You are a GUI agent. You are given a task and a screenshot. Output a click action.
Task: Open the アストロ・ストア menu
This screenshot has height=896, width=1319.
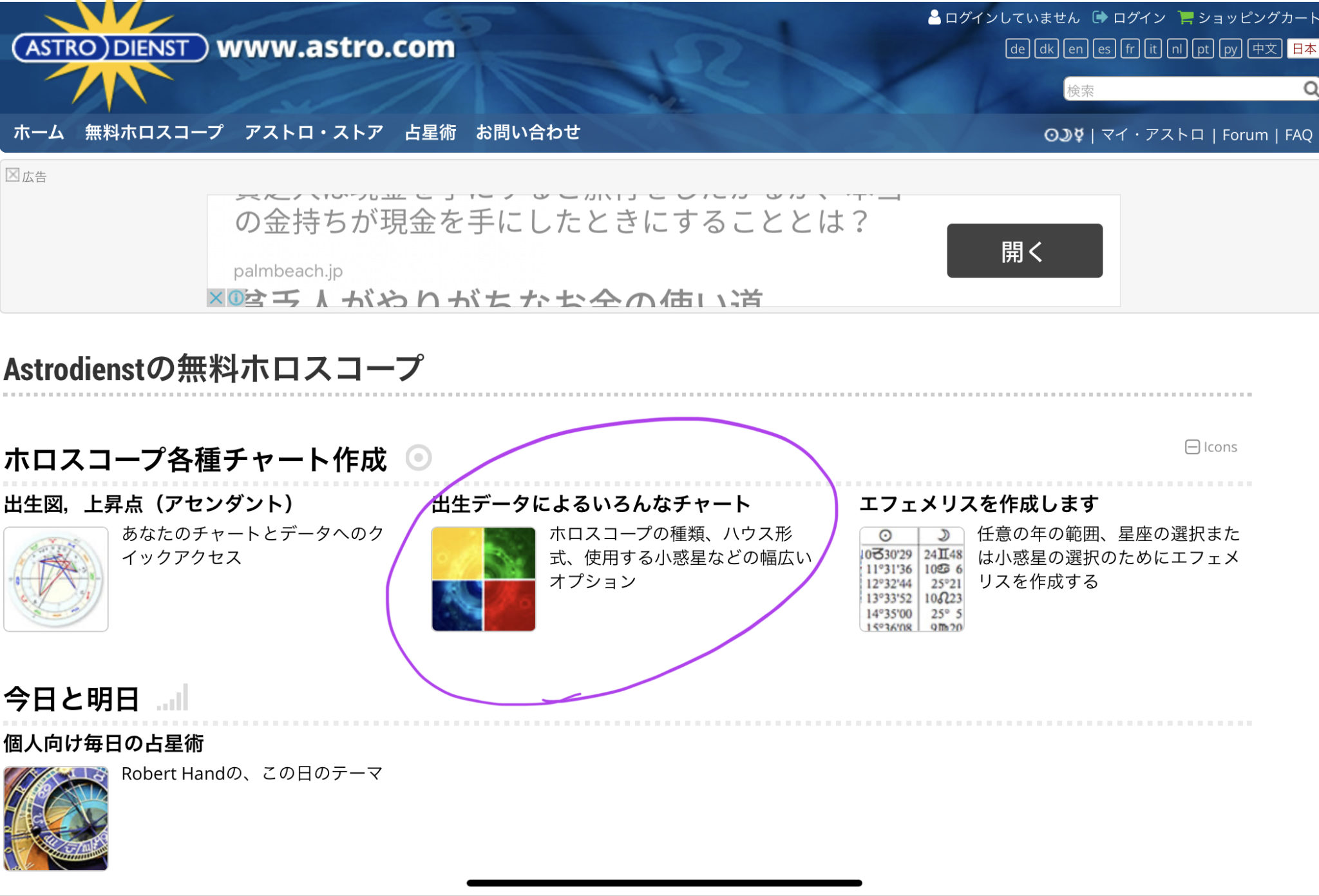click(x=314, y=132)
